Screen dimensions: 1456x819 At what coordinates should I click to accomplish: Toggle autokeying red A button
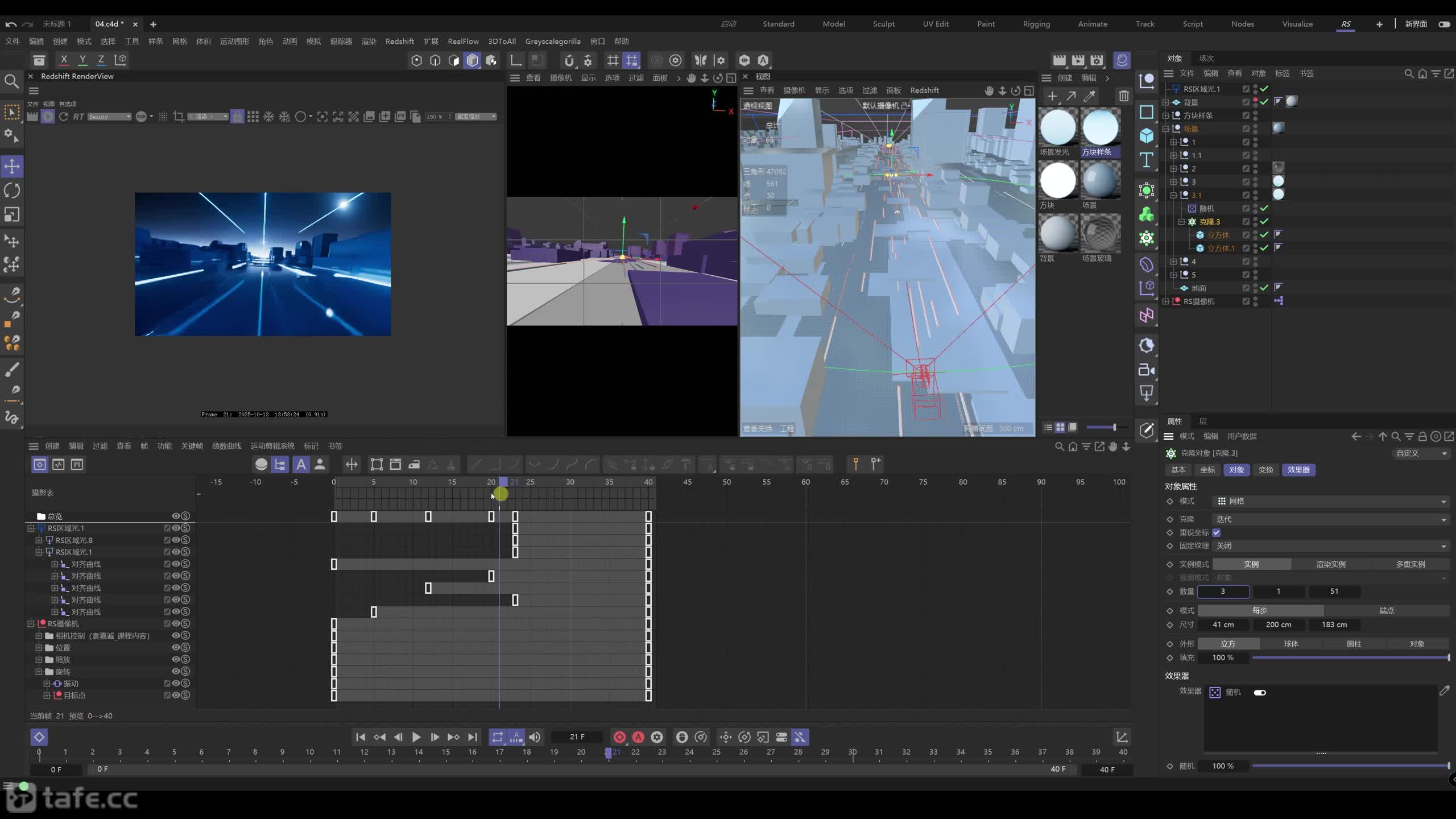(x=638, y=737)
